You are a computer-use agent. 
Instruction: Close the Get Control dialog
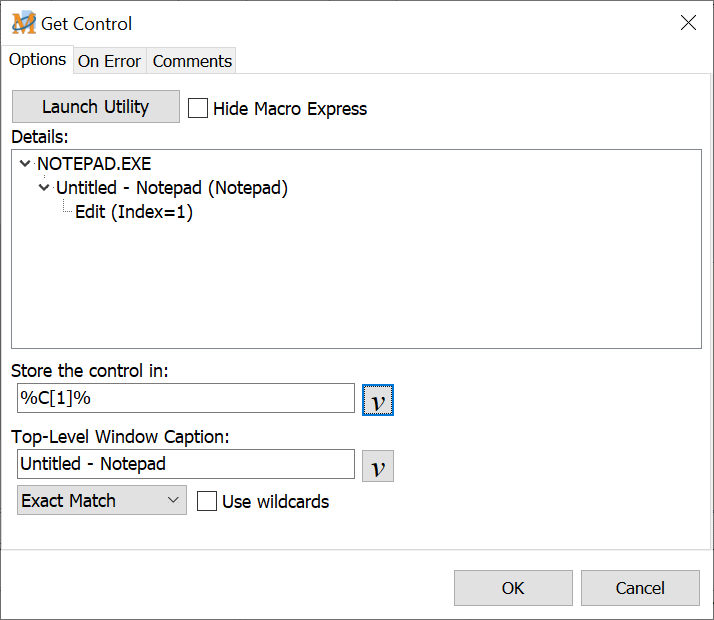[x=688, y=23]
